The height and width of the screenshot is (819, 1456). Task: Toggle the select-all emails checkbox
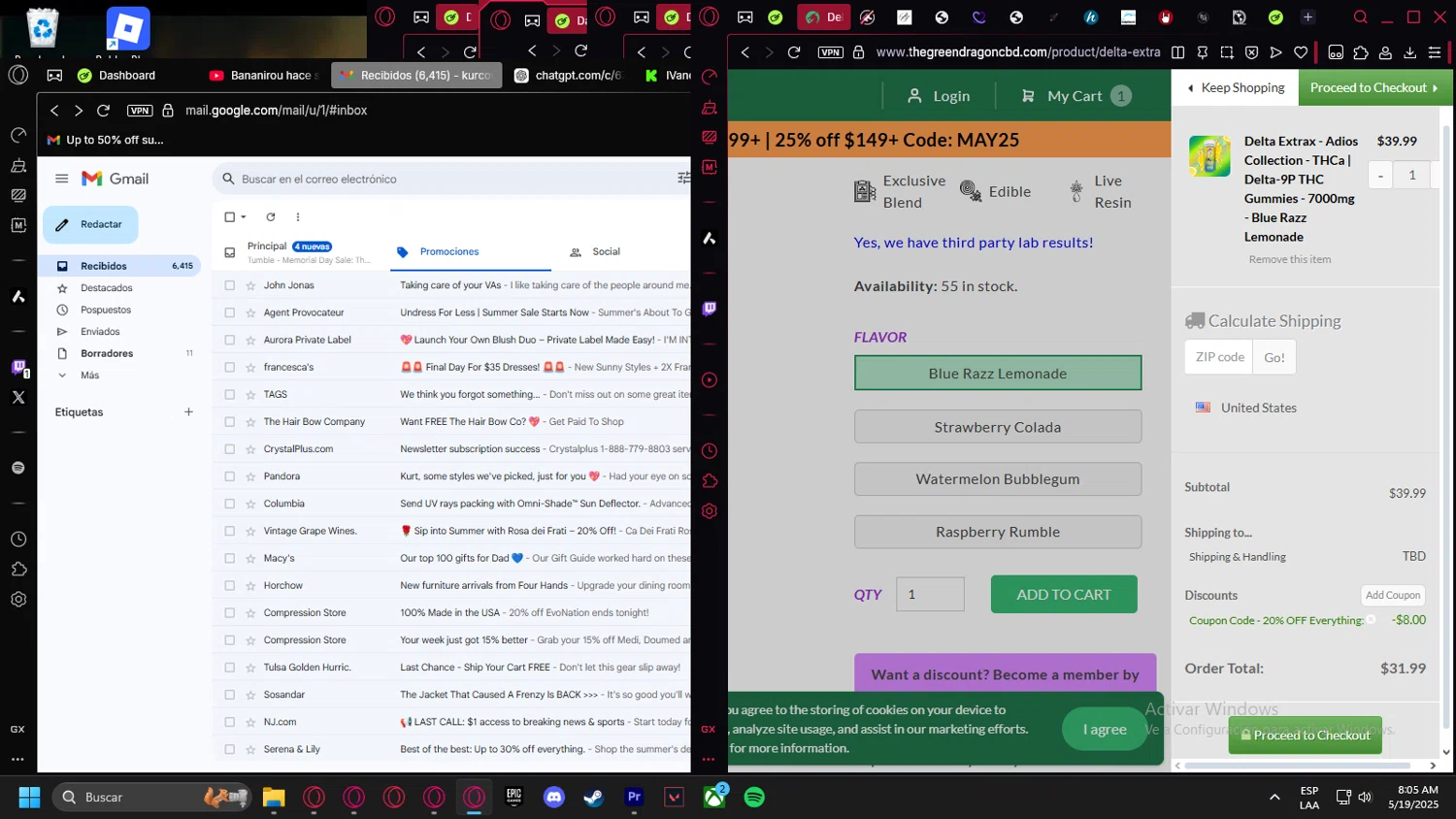point(230,217)
